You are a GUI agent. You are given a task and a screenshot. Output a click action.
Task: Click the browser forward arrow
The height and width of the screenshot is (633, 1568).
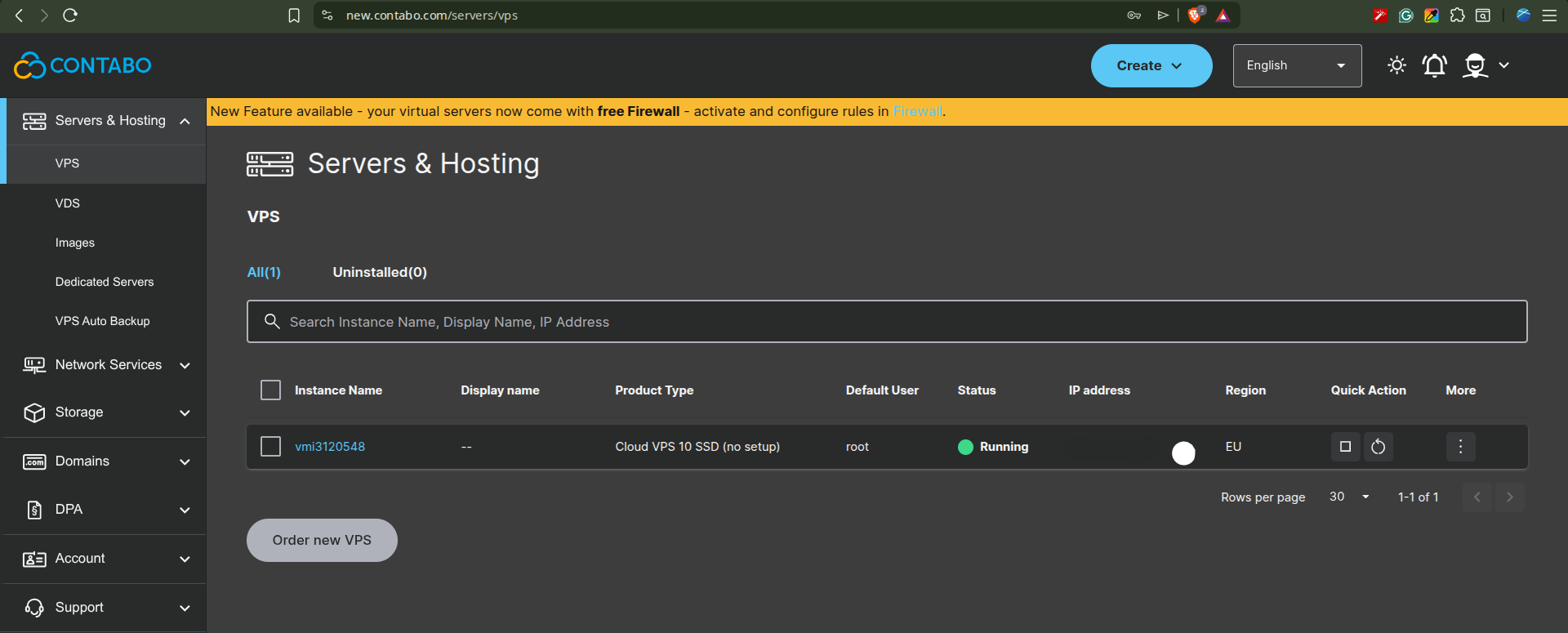click(44, 16)
